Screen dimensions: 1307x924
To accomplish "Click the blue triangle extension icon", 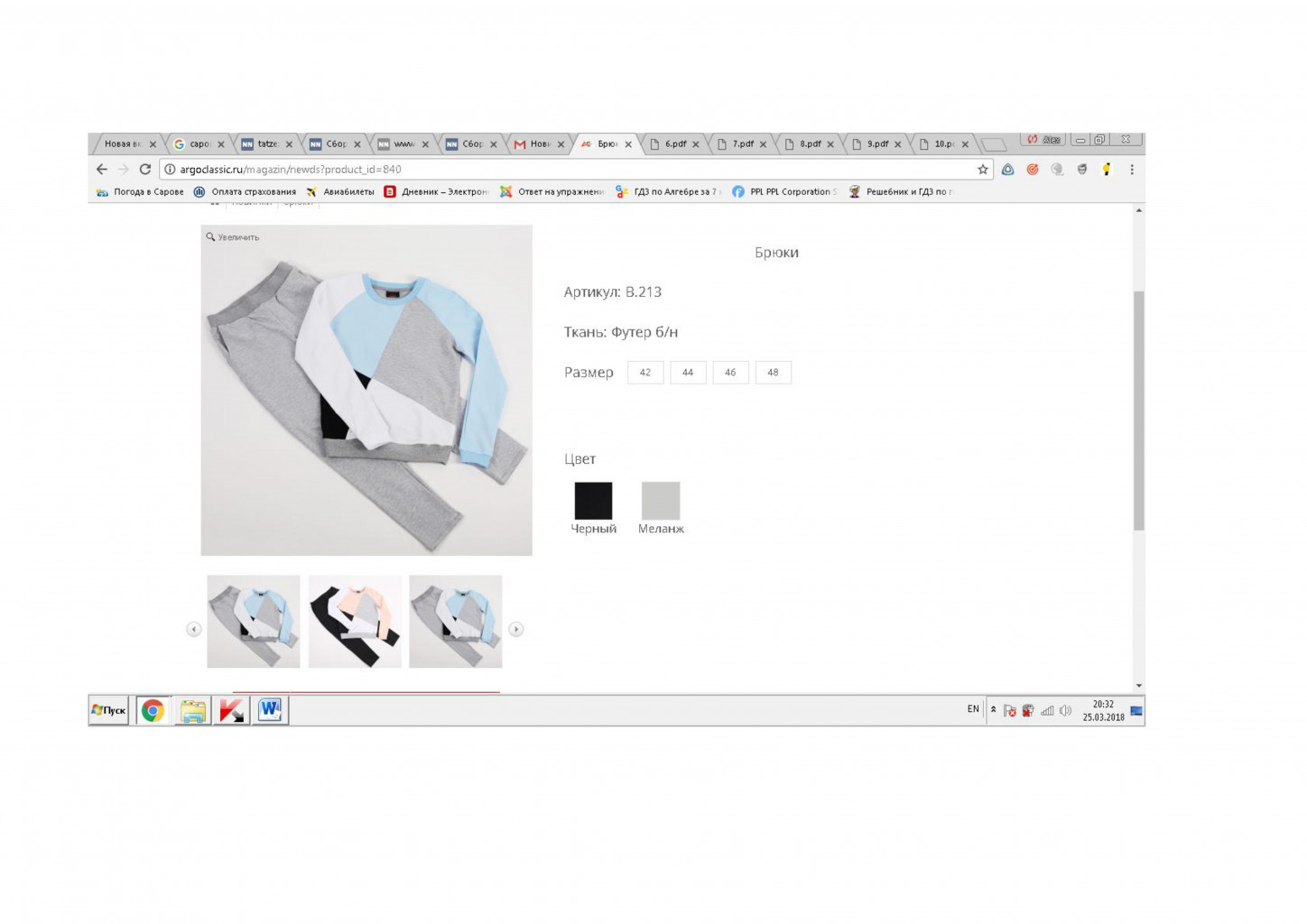I will point(1008,169).
